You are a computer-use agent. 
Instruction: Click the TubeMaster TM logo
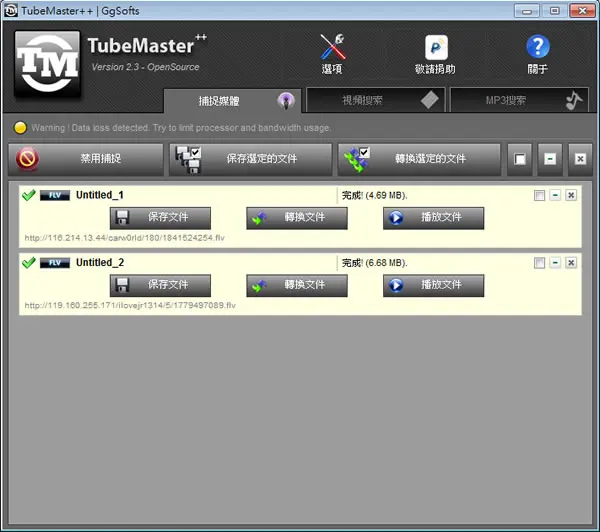click(x=47, y=64)
